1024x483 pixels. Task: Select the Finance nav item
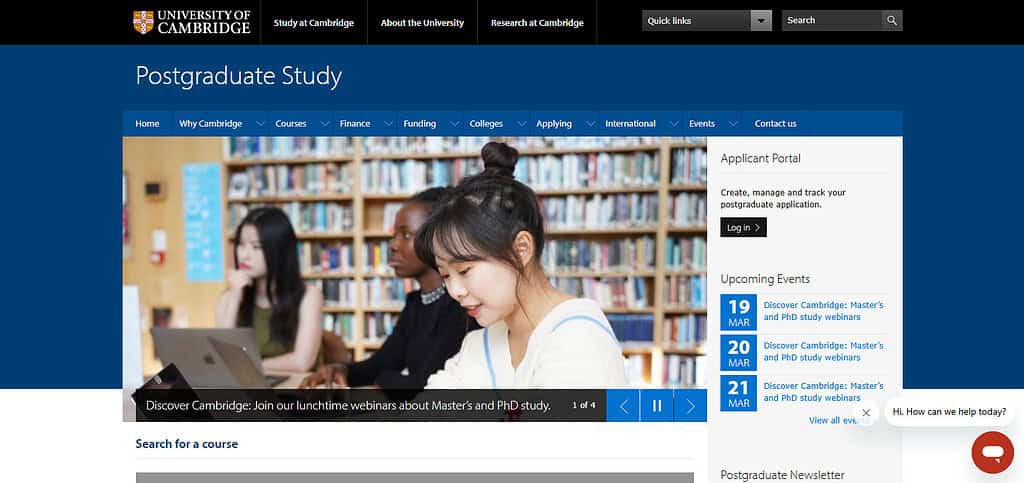tap(355, 123)
